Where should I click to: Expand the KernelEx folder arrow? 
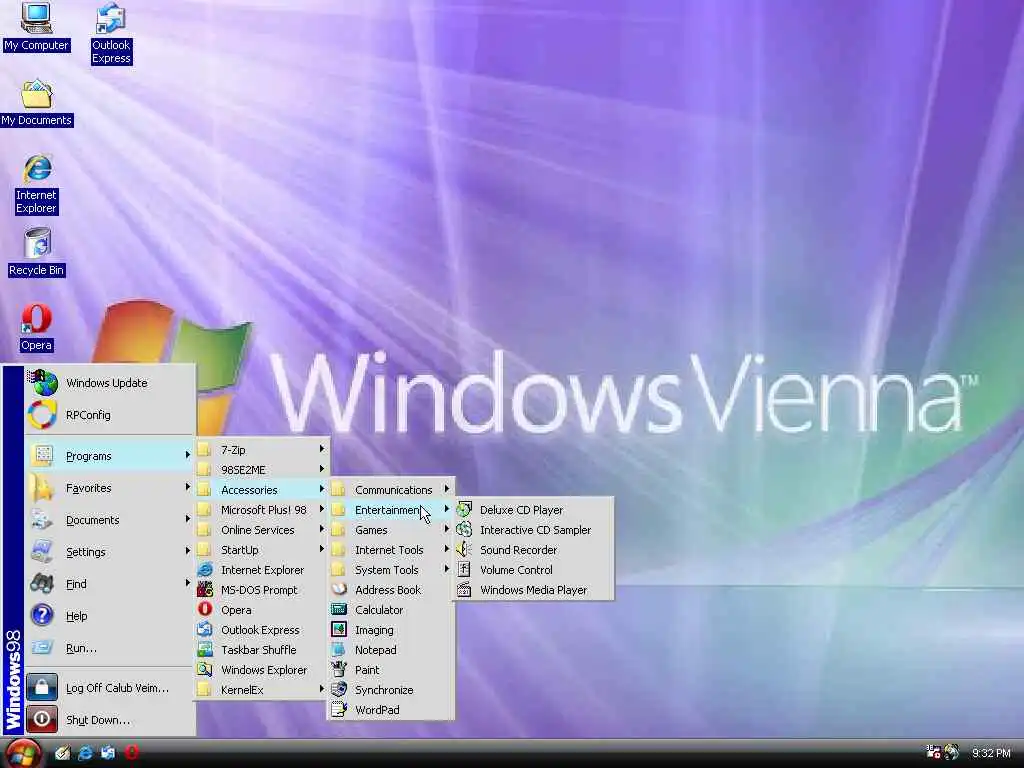click(x=321, y=689)
